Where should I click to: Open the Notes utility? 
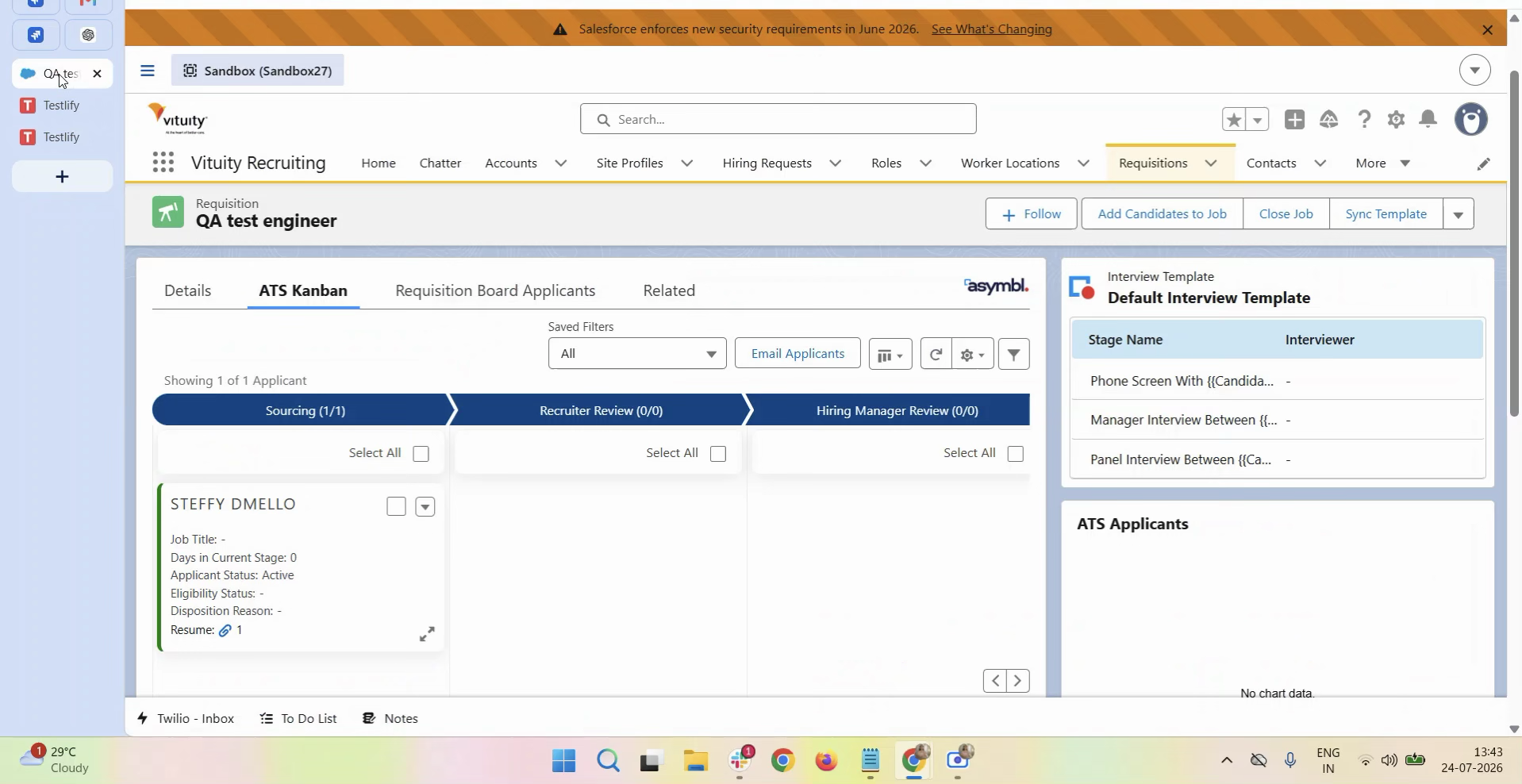click(390, 718)
